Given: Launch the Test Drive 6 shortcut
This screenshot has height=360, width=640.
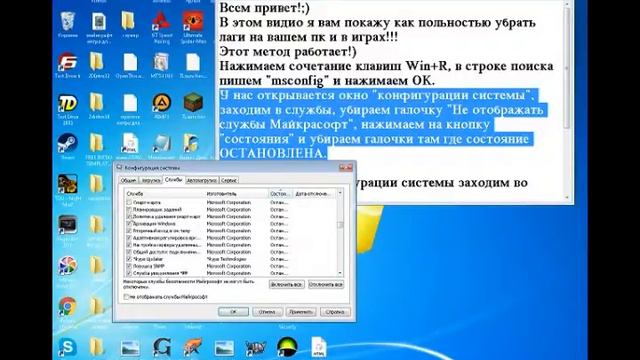Looking at the screenshot, I should pos(67,62).
